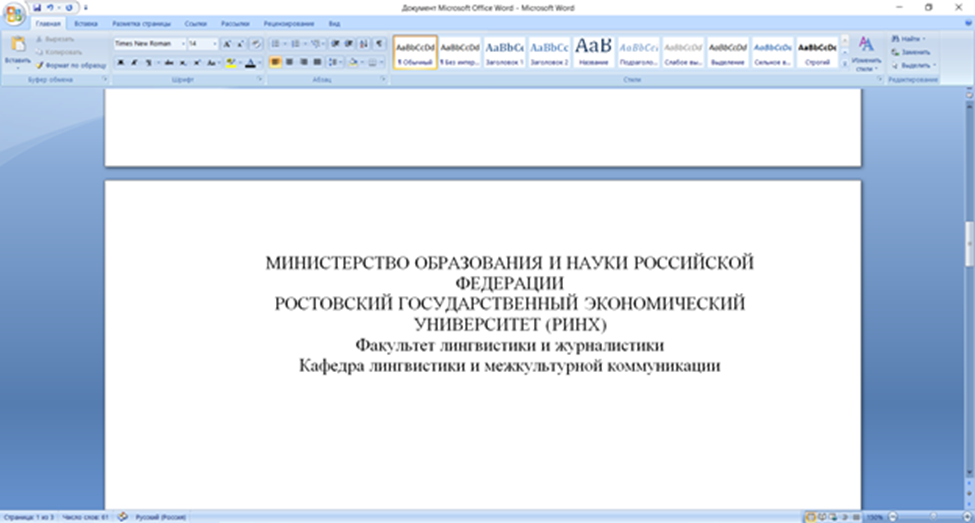975x523 pixels.
Task: Expand the styles gallery more arrow
Action: 845,64
